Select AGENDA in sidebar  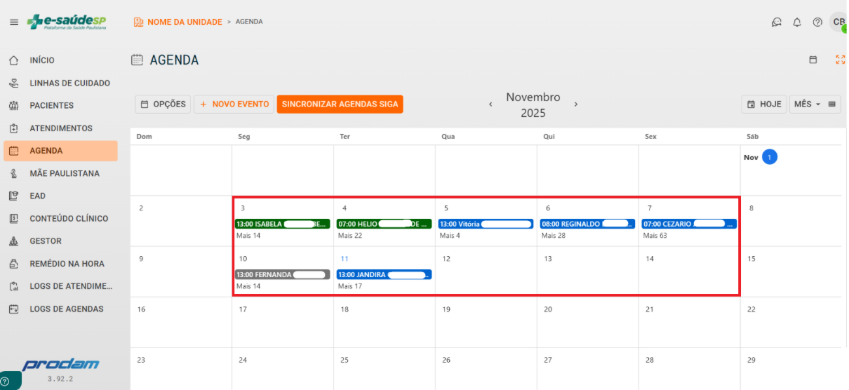click(61, 151)
